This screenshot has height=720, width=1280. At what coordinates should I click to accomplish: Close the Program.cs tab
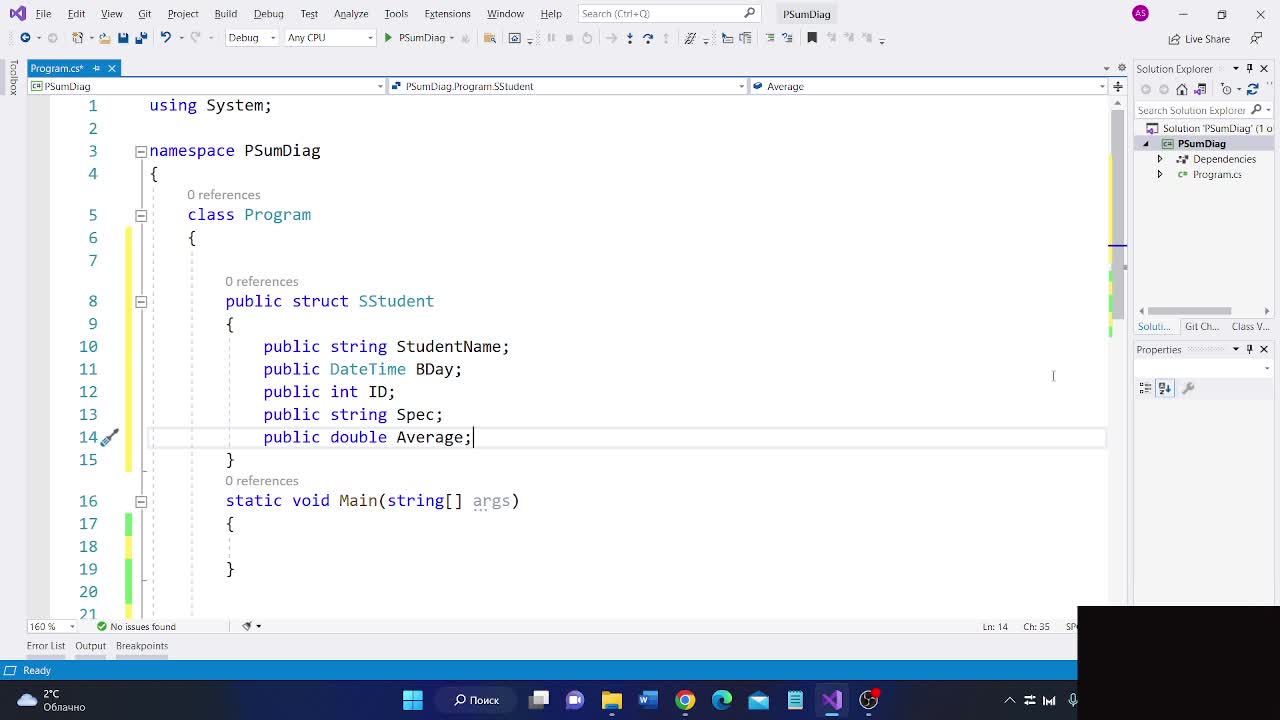[x=112, y=68]
